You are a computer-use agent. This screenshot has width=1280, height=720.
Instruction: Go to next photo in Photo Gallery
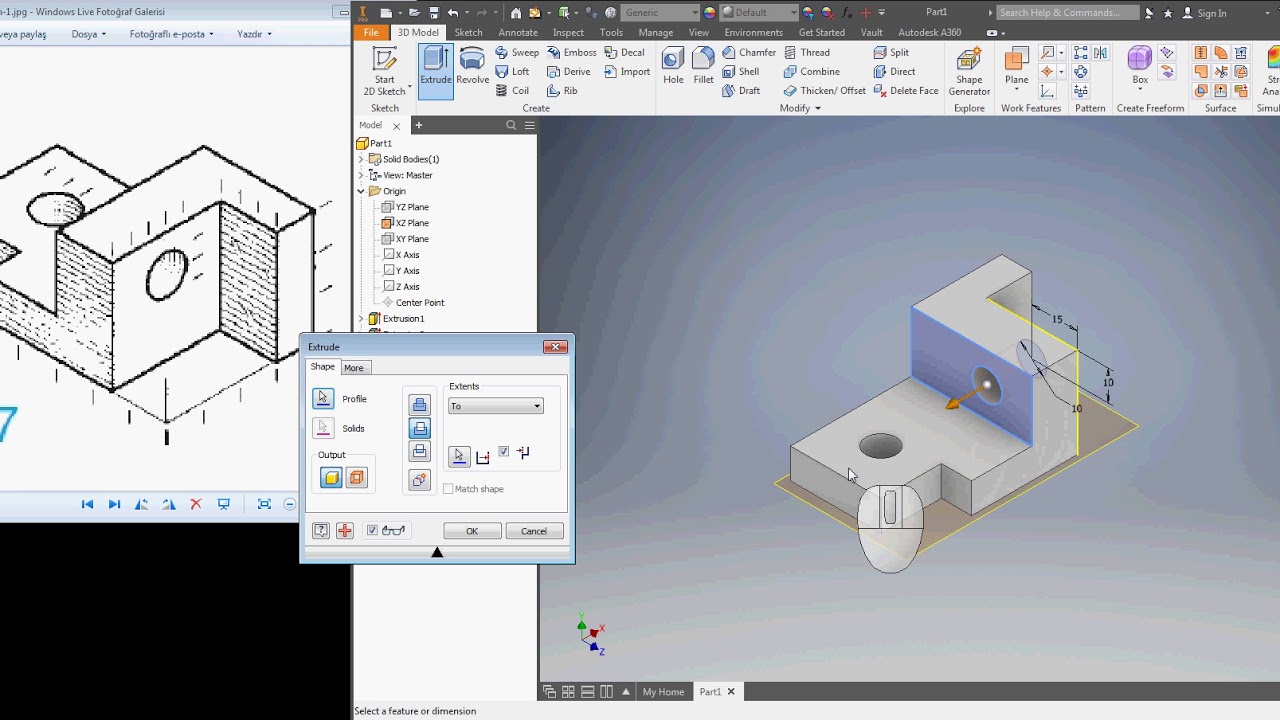coord(114,504)
